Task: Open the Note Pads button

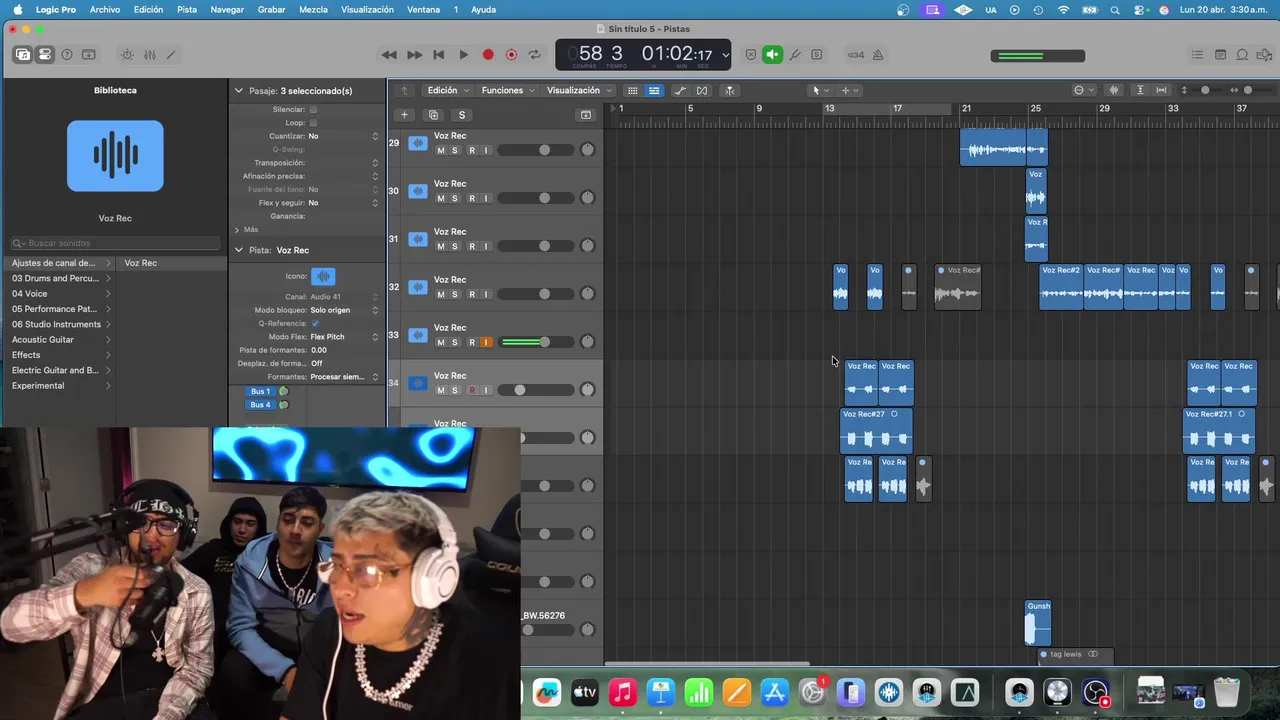Action: (1220, 55)
